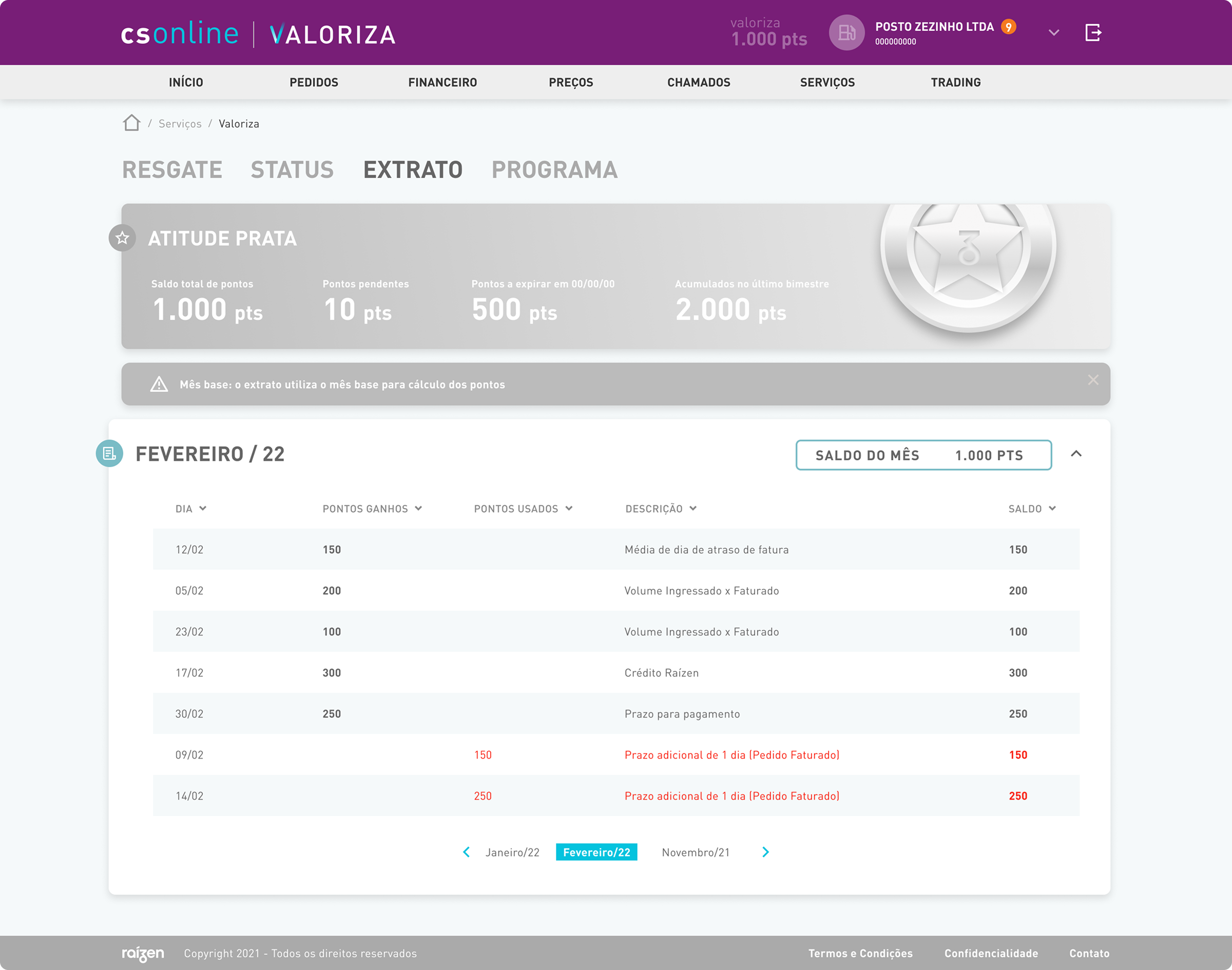The height and width of the screenshot is (970, 1232).
Task: Dismiss the Mês base alert banner
Action: (1093, 380)
